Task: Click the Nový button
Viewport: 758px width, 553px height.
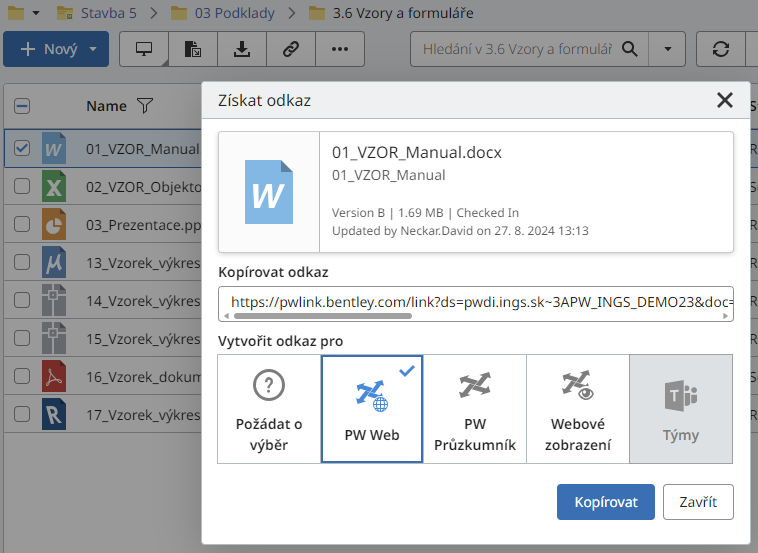Action: [x=56, y=49]
